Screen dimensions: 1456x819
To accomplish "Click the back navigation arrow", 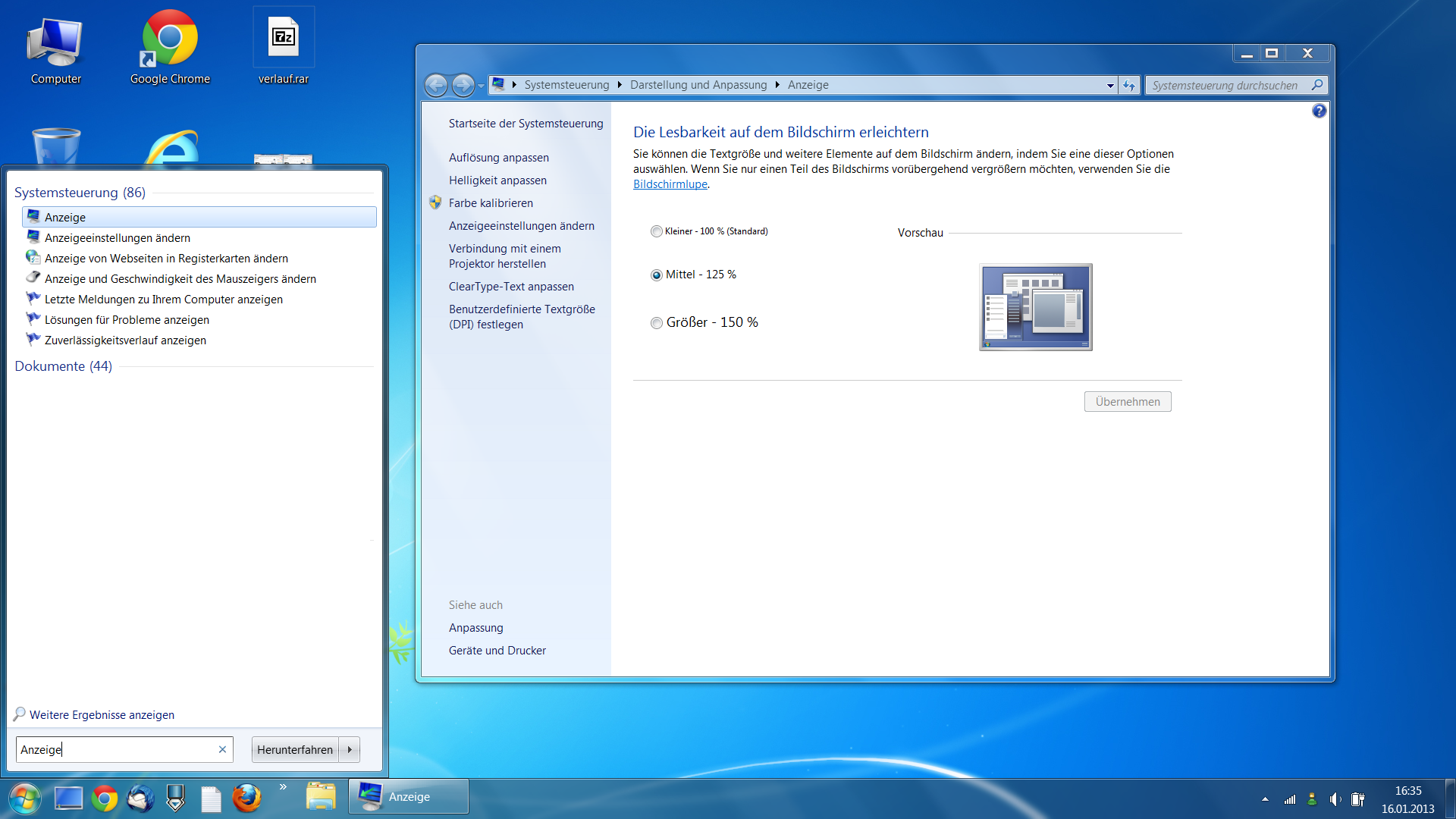I will point(436,85).
